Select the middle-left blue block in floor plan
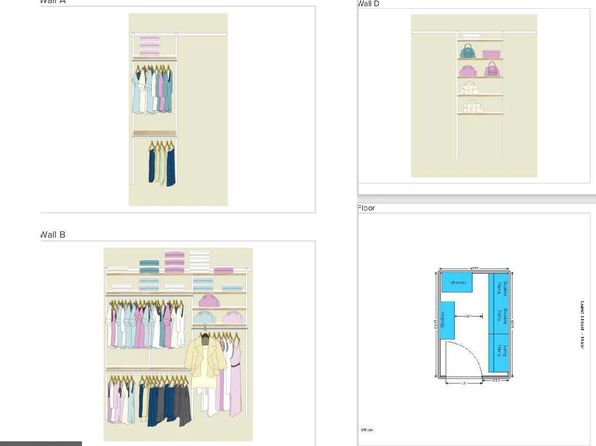This screenshot has height=446, width=596. [447, 320]
